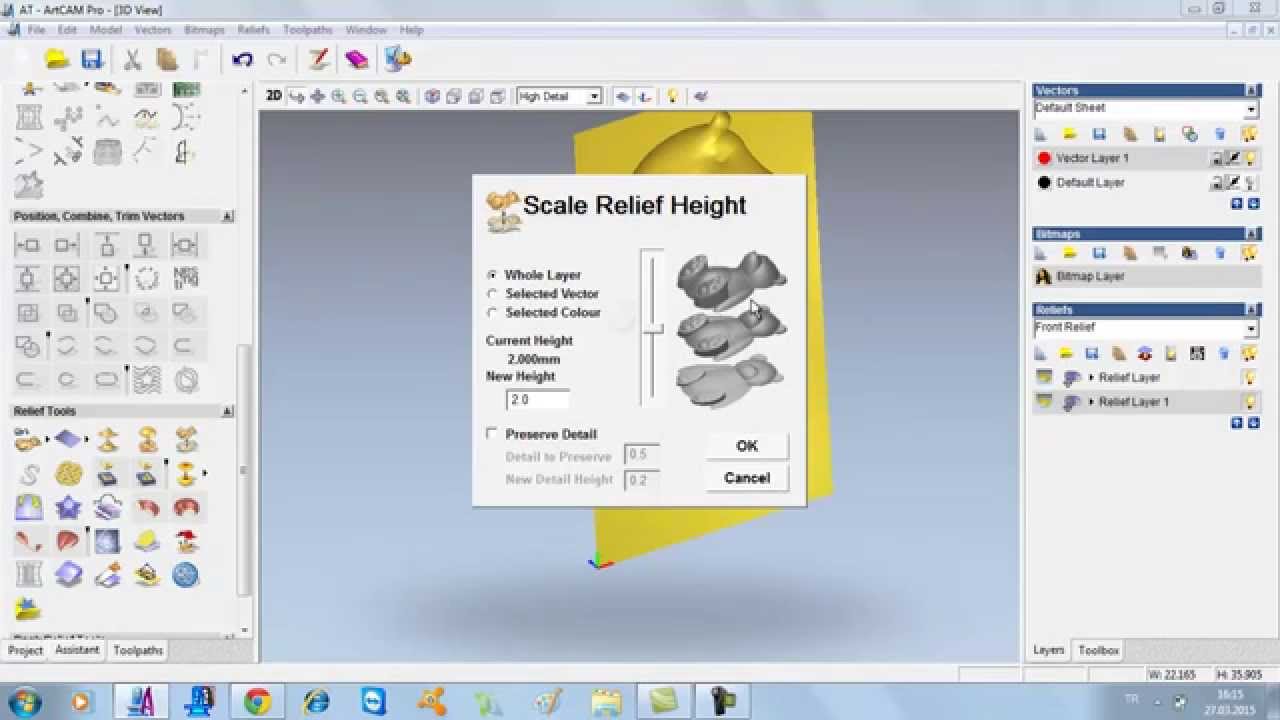Open the High Detail quality dropdown
Screen dimensions: 1280x720
coord(593,96)
